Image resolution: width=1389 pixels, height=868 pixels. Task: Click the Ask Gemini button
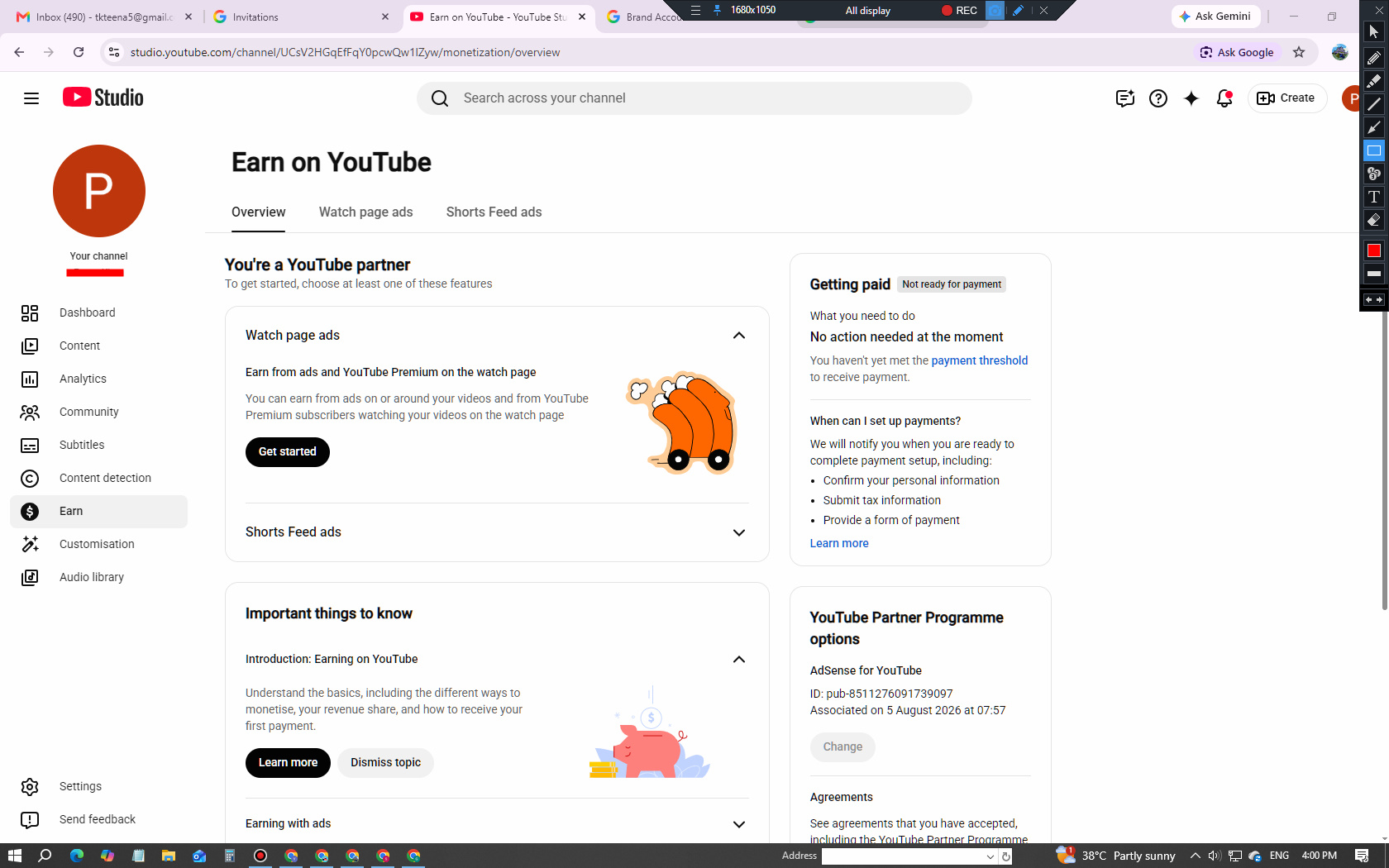click(x=1215, y=17)
